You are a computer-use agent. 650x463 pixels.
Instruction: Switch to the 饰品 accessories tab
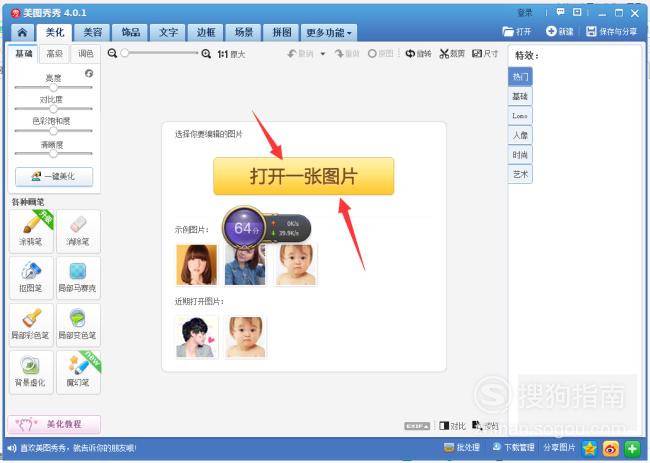[x=131, y=33]
